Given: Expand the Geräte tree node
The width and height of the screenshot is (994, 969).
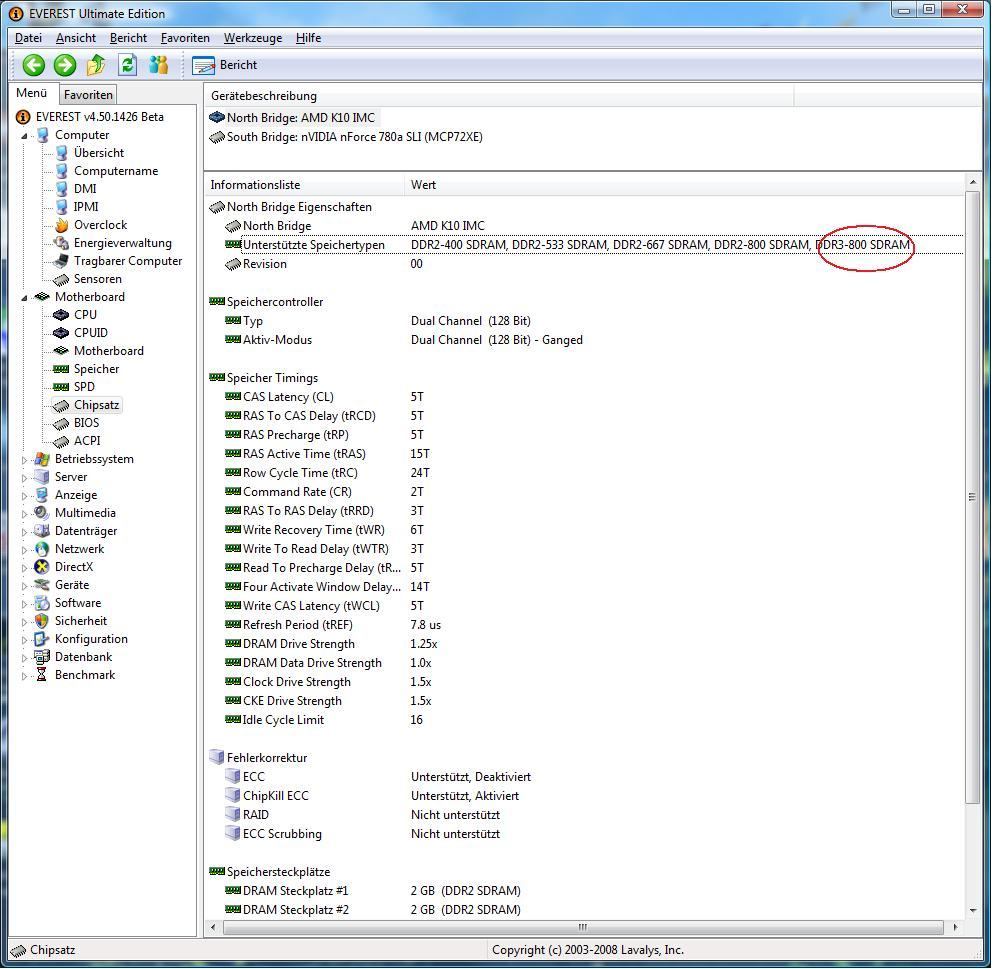Looking at the screenshot, I should tap(24, 586).
